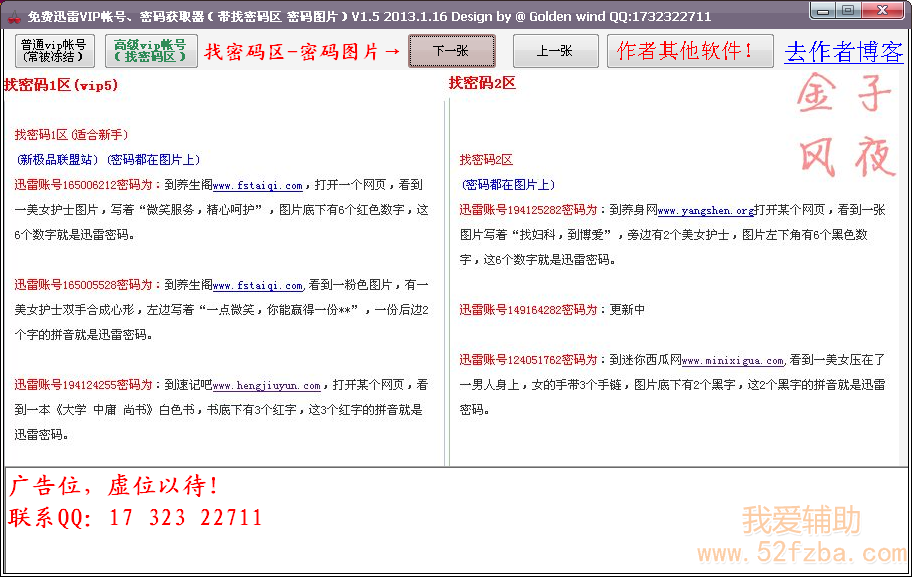Visit the 去作者博客 link

pos(843,52)
